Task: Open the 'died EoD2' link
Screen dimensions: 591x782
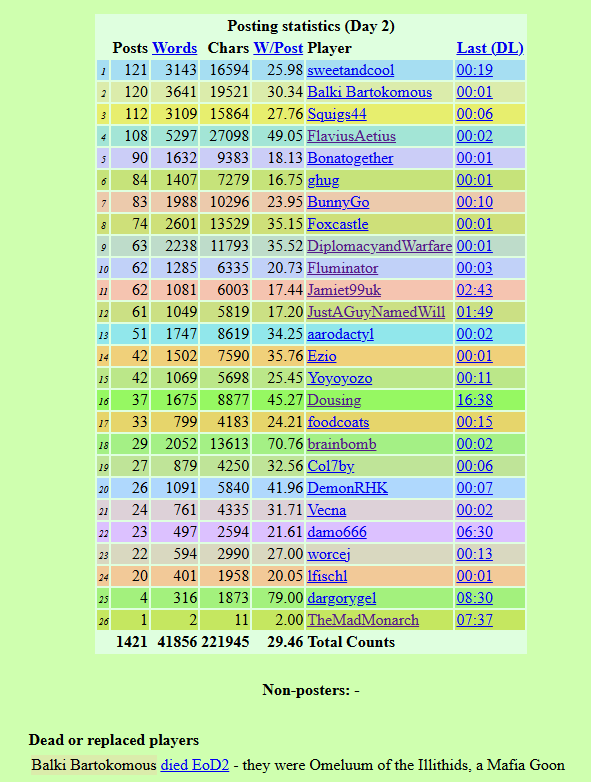Action: [195, 765]
